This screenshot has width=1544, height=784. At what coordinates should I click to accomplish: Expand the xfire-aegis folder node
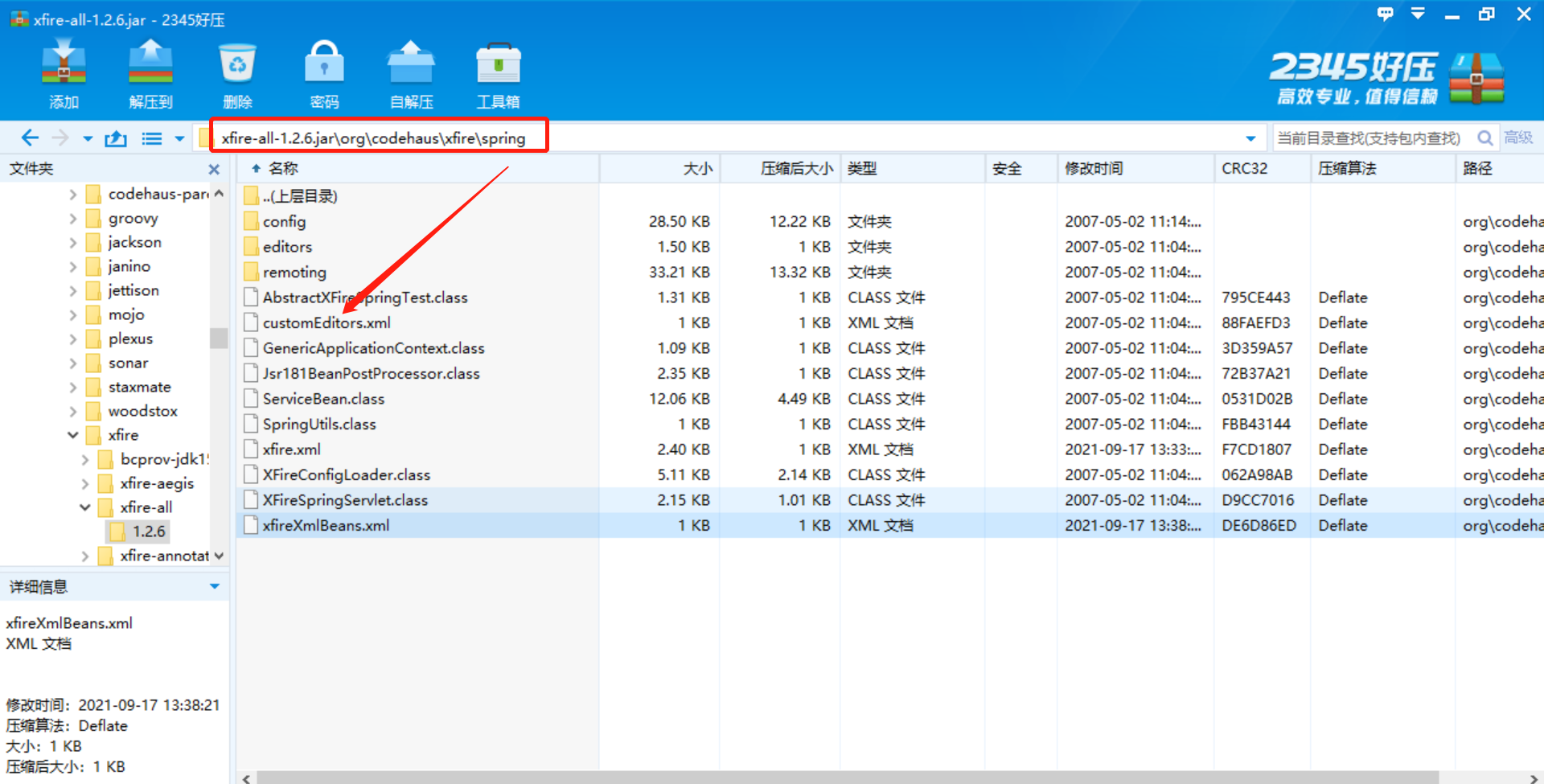click(84, 484)
